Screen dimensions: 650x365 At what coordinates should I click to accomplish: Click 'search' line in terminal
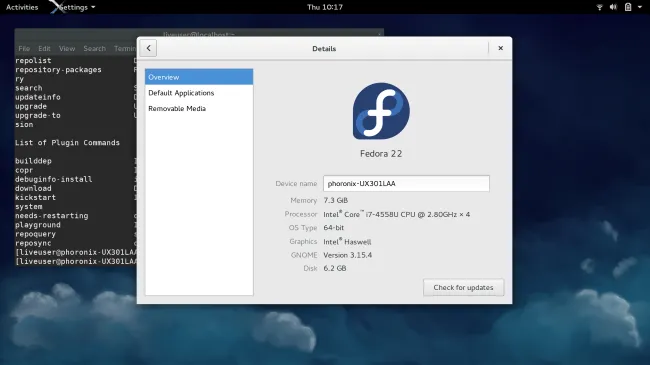pyautogui.click(x=29, y=88)
